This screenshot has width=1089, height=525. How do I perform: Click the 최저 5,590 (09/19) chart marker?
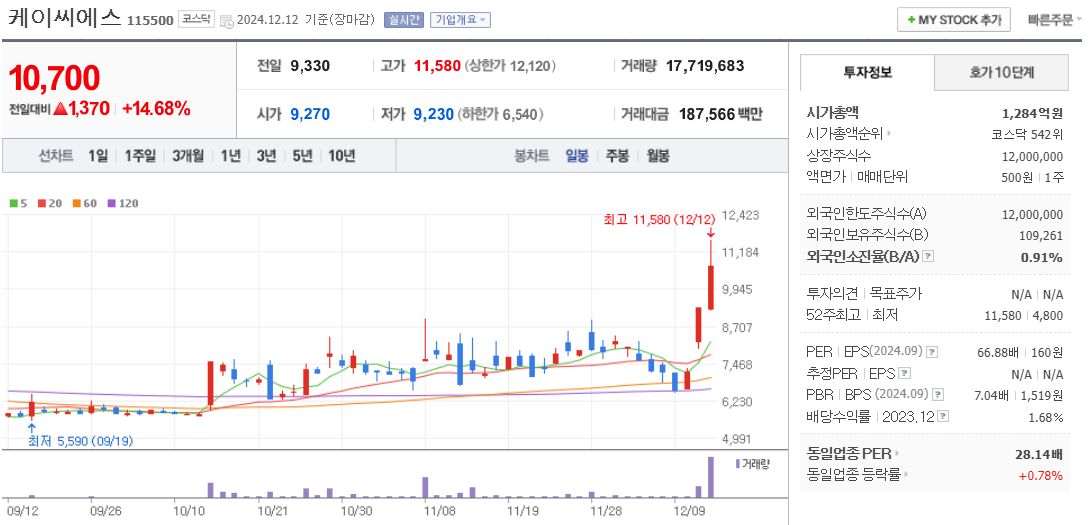coord(80,440)
